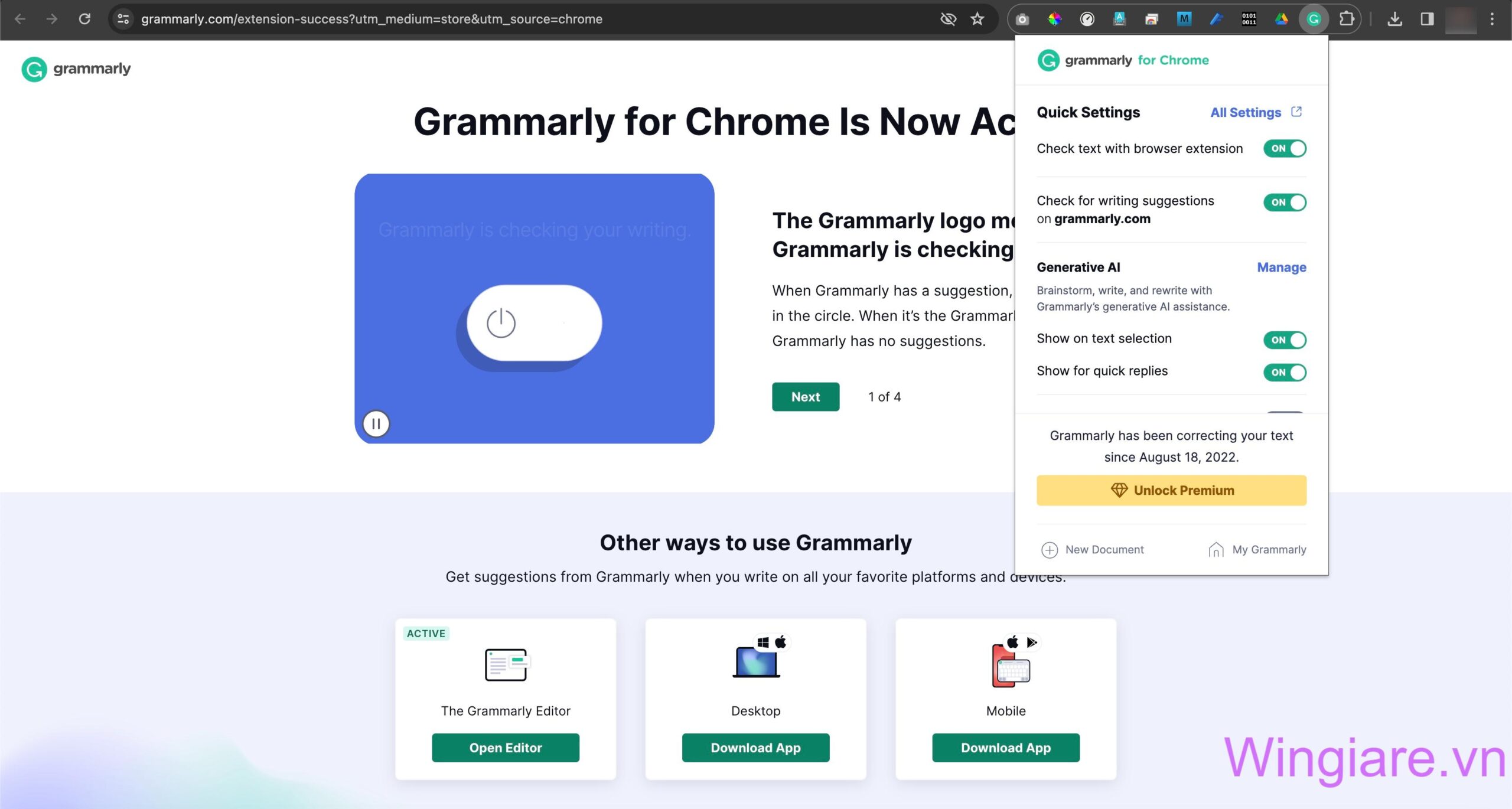
Task: Click the pause button on tutorial video
Action: click(377, 423)
